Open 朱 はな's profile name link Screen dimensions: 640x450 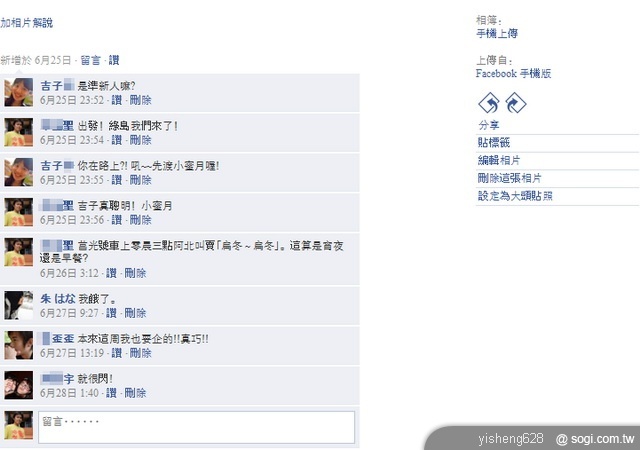[58, 299]
